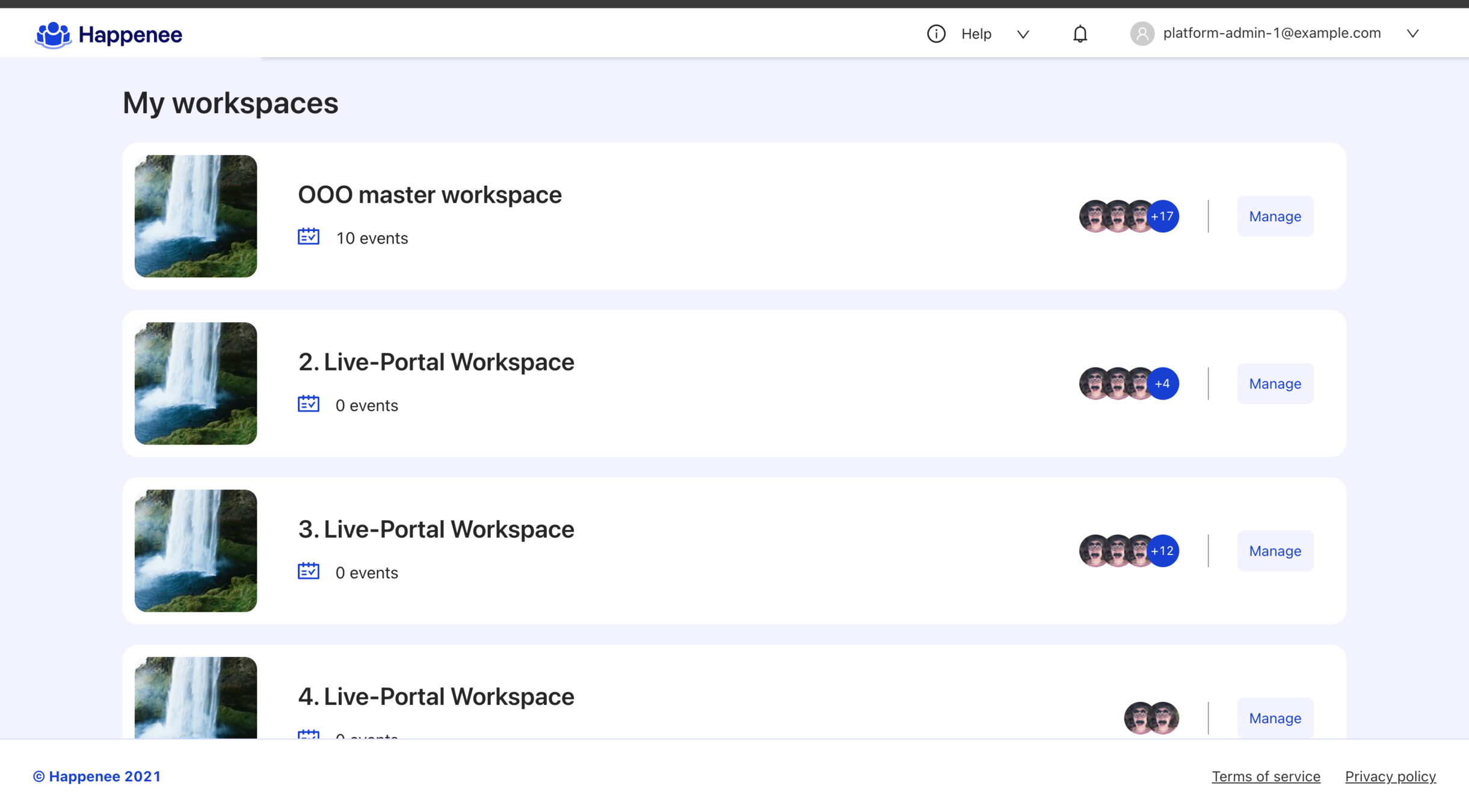The height and width of the screenshot is (812, 1469).
Task: Open the notifications bell
Action: (x=1080, y=34)
